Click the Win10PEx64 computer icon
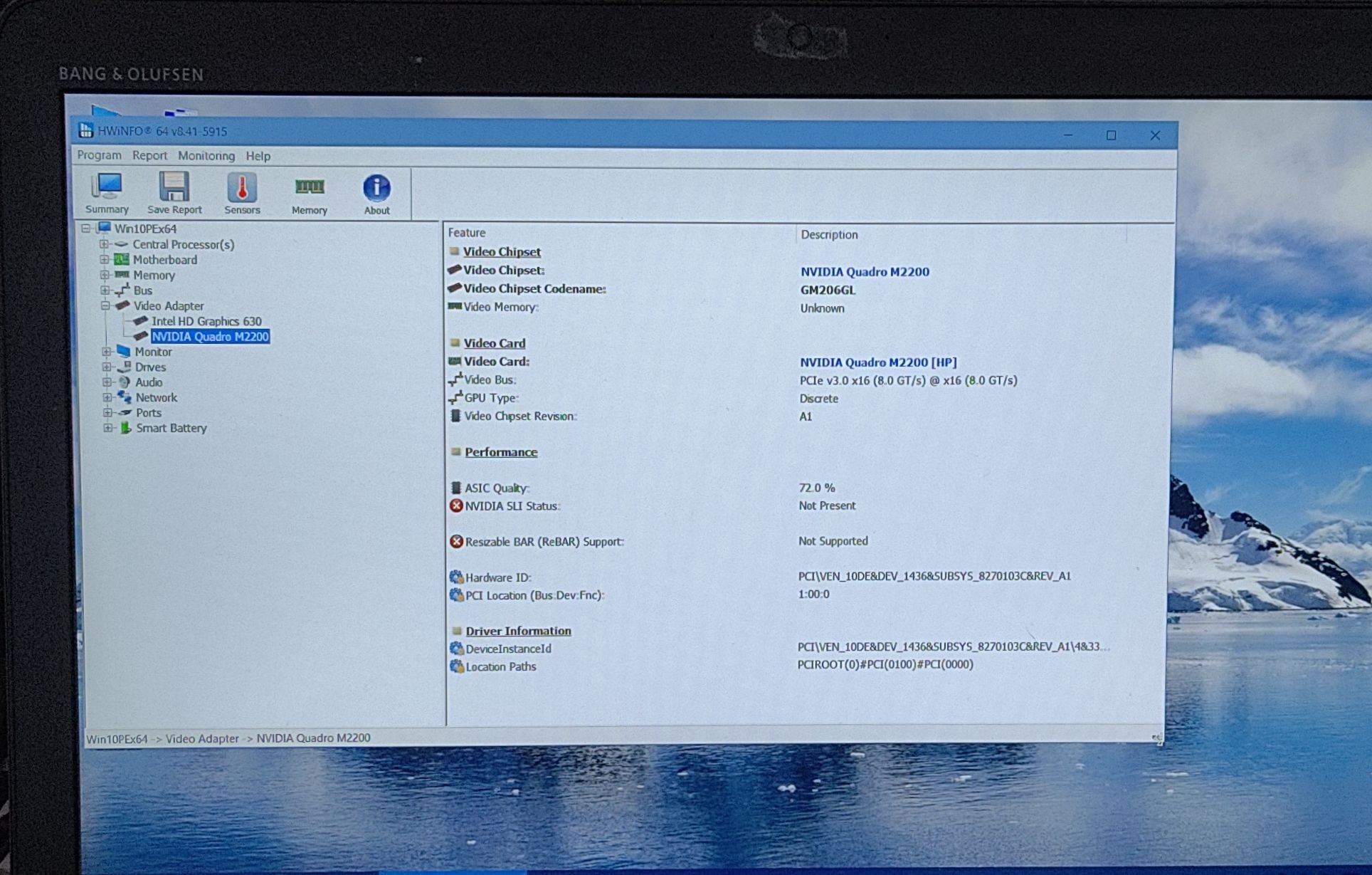This screenshot has width=1372, height=875. (x=105, y=228)
